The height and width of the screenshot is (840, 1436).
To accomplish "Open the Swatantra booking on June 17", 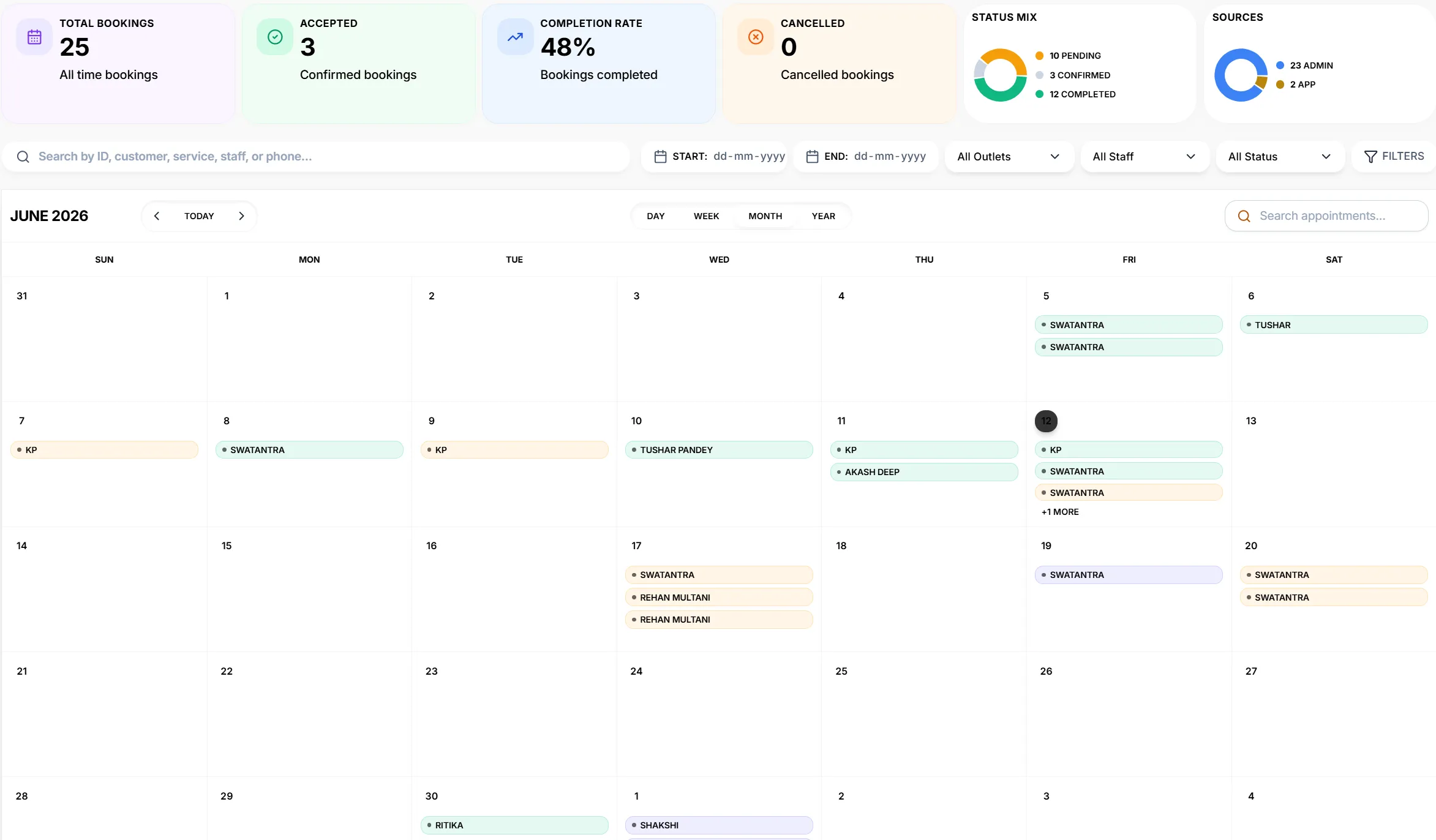I will tap(719, 575).
